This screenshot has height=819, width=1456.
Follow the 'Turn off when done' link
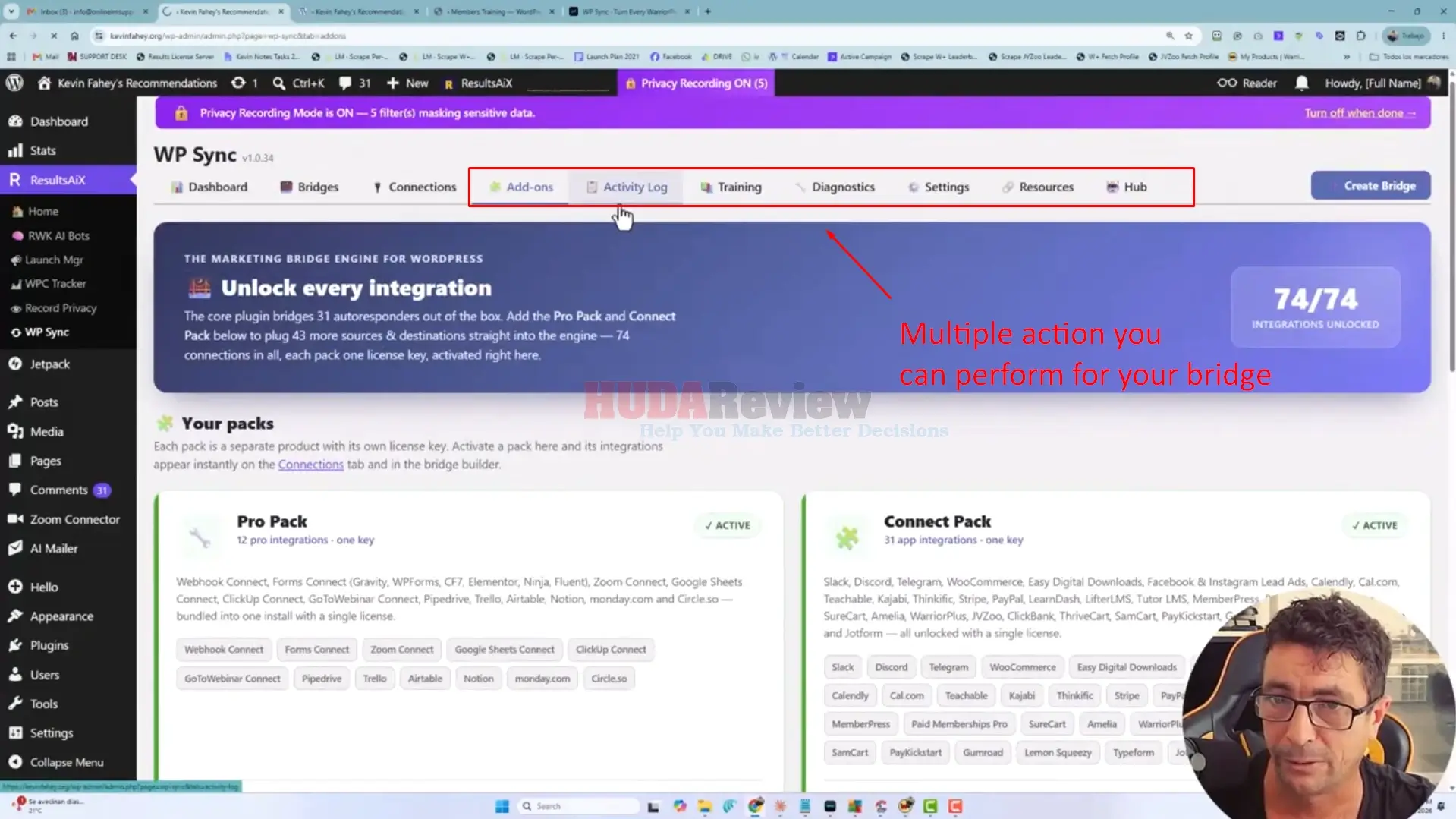1360,113
